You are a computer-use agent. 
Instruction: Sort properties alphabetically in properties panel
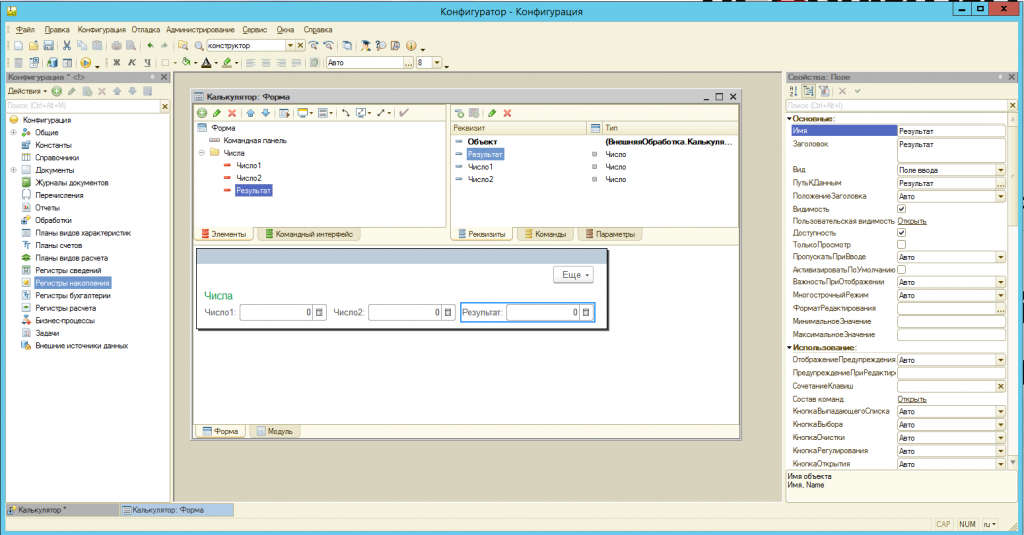click(794, 91)
